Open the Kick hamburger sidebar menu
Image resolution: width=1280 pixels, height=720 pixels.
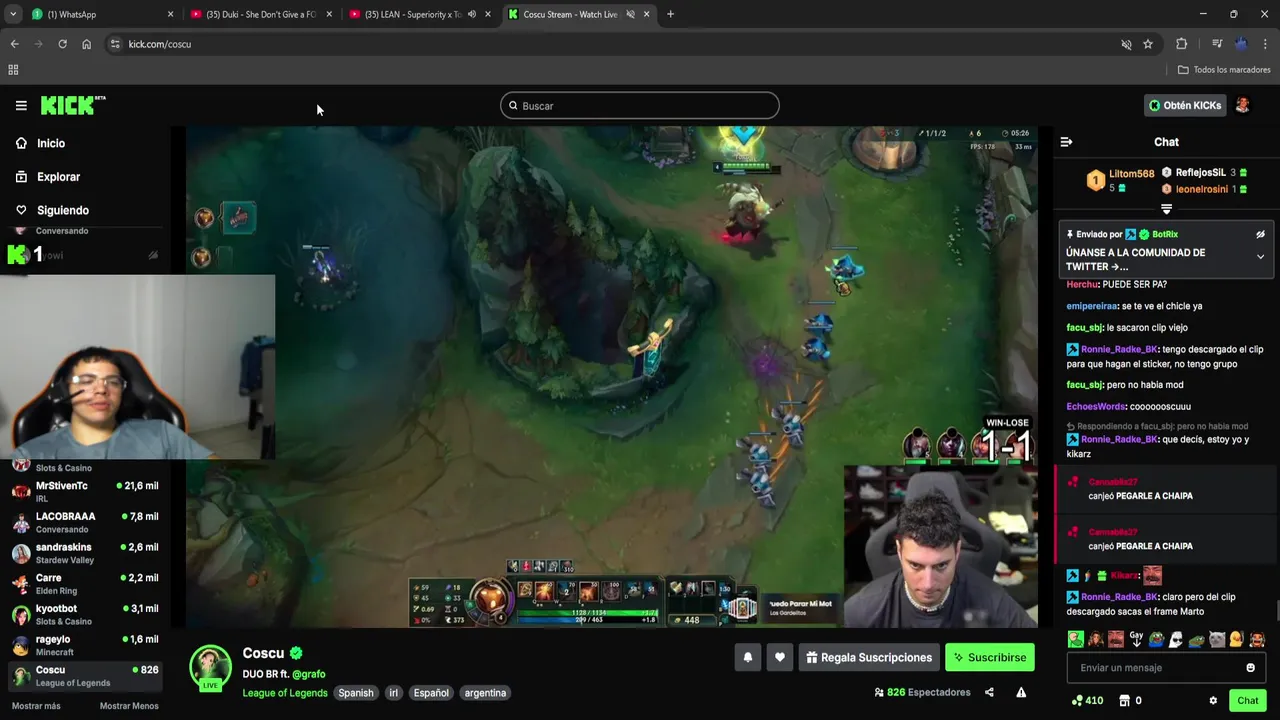21,105
